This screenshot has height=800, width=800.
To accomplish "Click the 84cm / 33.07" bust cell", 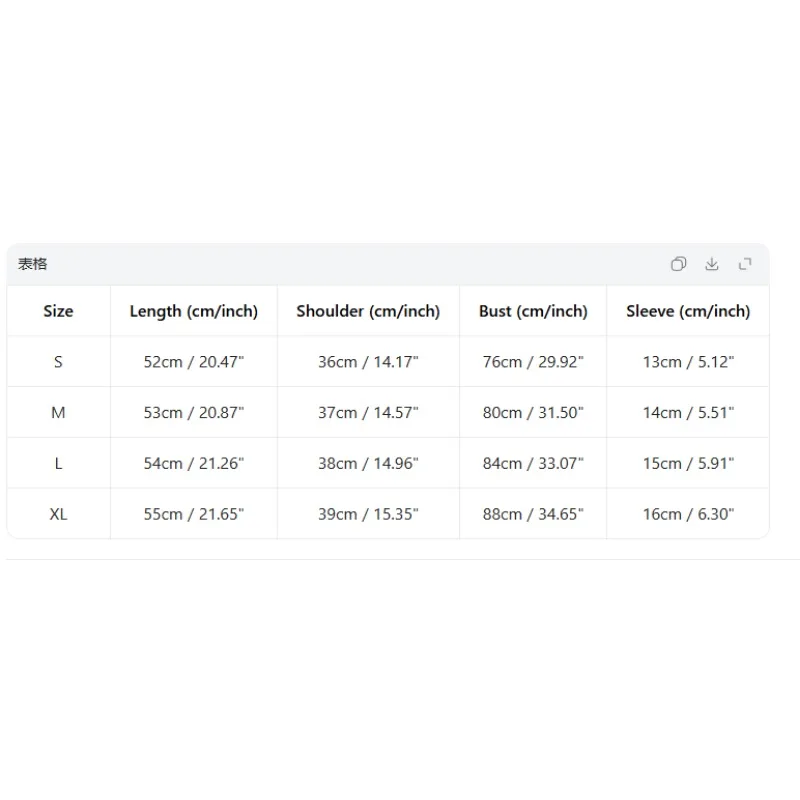I will click(x=533, y=463).
